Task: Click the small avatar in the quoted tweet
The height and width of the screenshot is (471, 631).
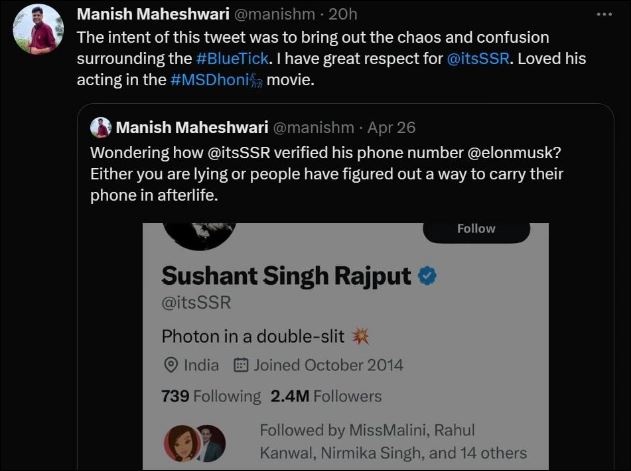Action: pos(100,127)
